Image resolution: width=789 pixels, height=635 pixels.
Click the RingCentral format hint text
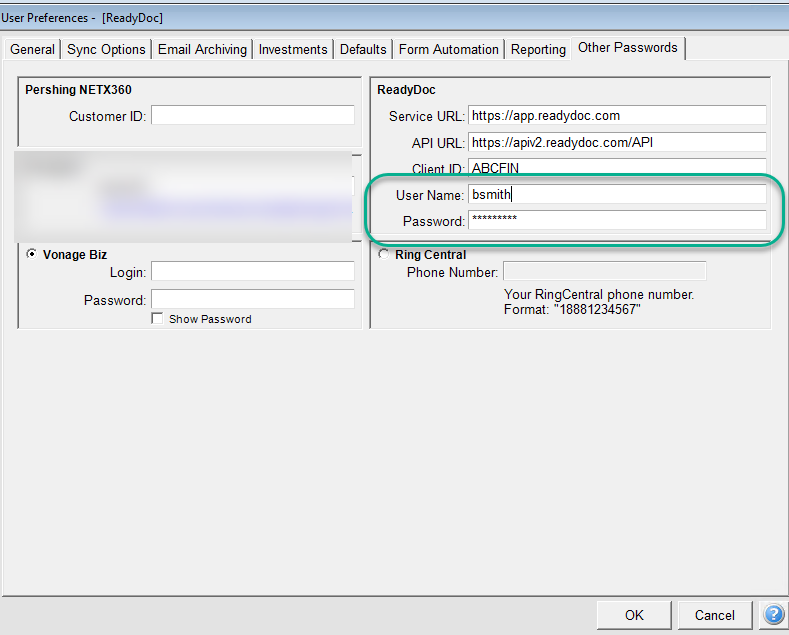click(599, 301)
